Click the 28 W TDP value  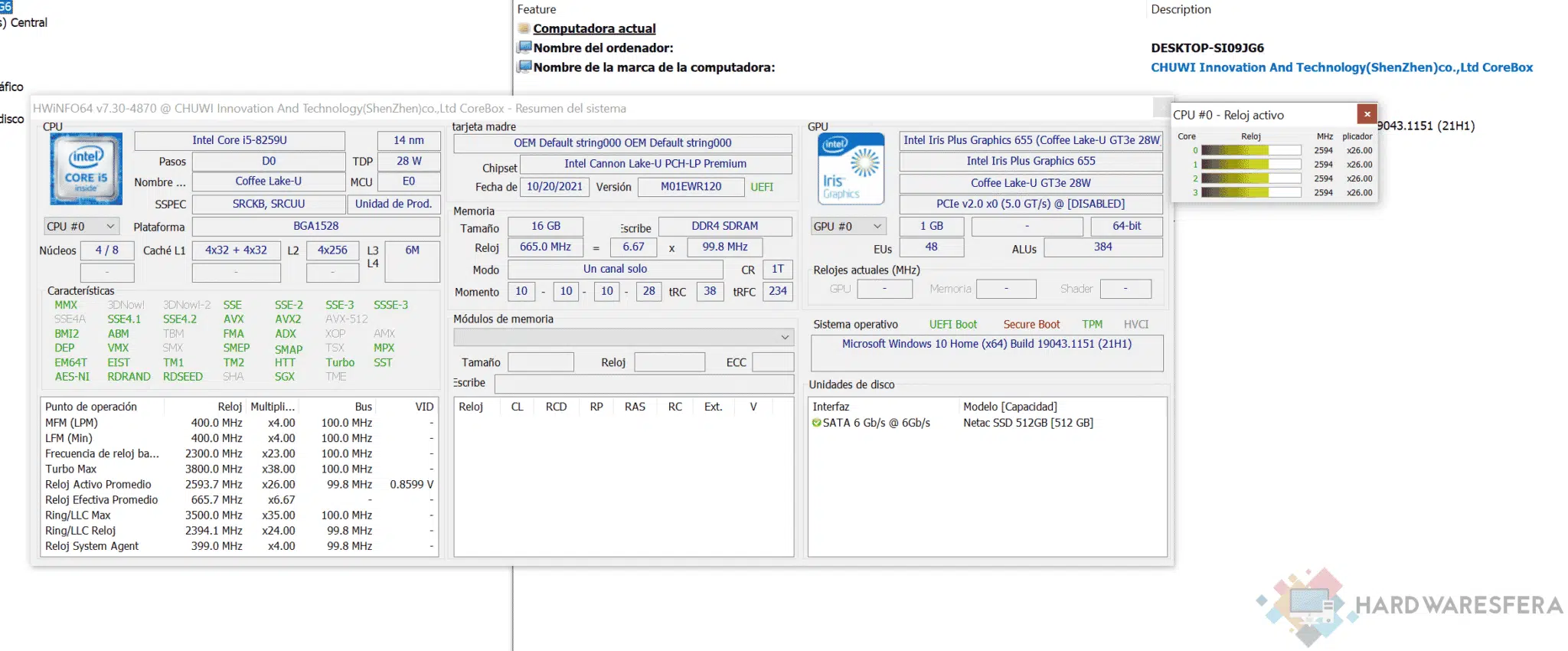click(409, 162)
